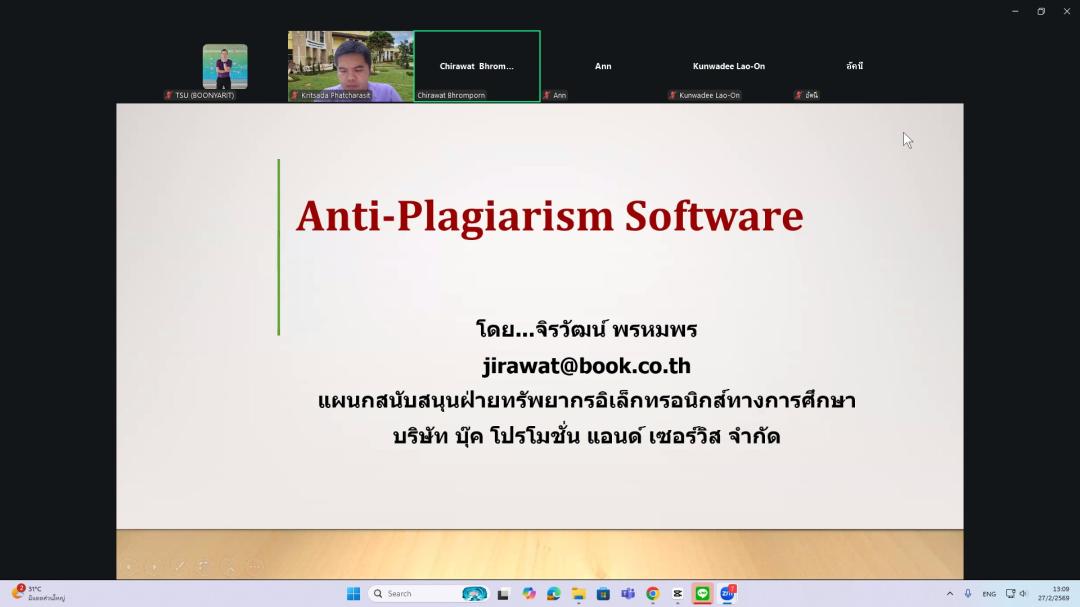Open the Zoom app in taskbar

click(x=727, y=593)
